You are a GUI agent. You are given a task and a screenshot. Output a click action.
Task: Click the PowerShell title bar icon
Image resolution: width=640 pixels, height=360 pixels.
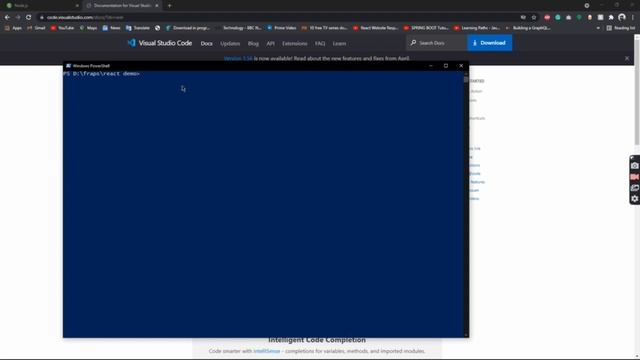tap(68, 65)
